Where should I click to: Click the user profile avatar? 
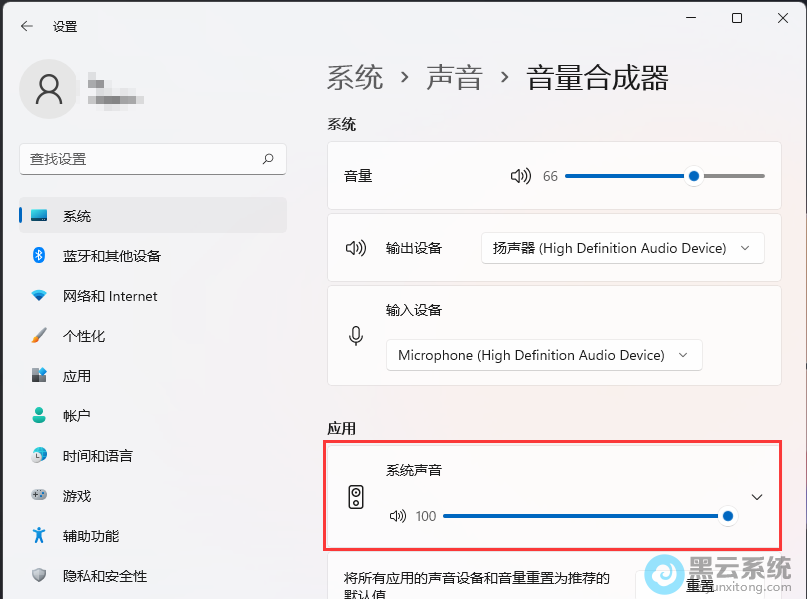[48, 88]
